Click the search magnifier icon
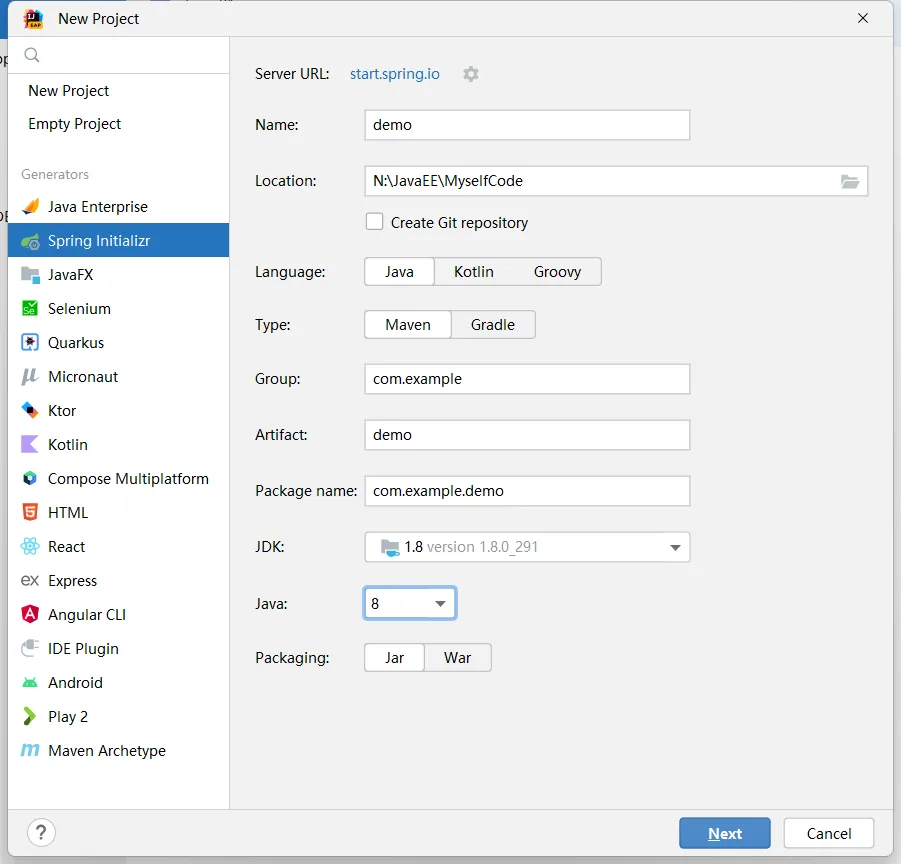The width and height of the screenshot is (901, 864). [x=32, y=55]
